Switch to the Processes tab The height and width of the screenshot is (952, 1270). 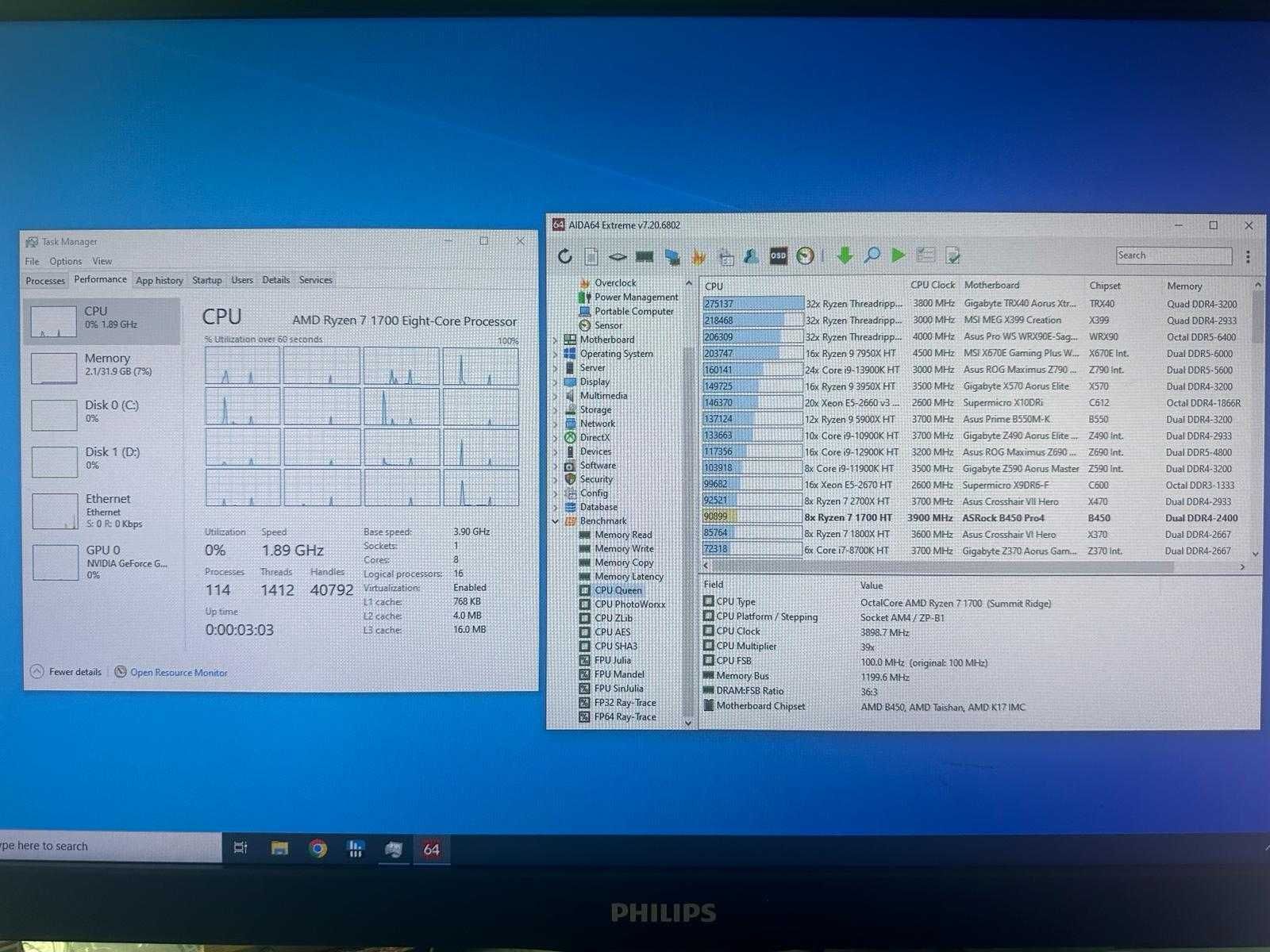tap(45, 281)
